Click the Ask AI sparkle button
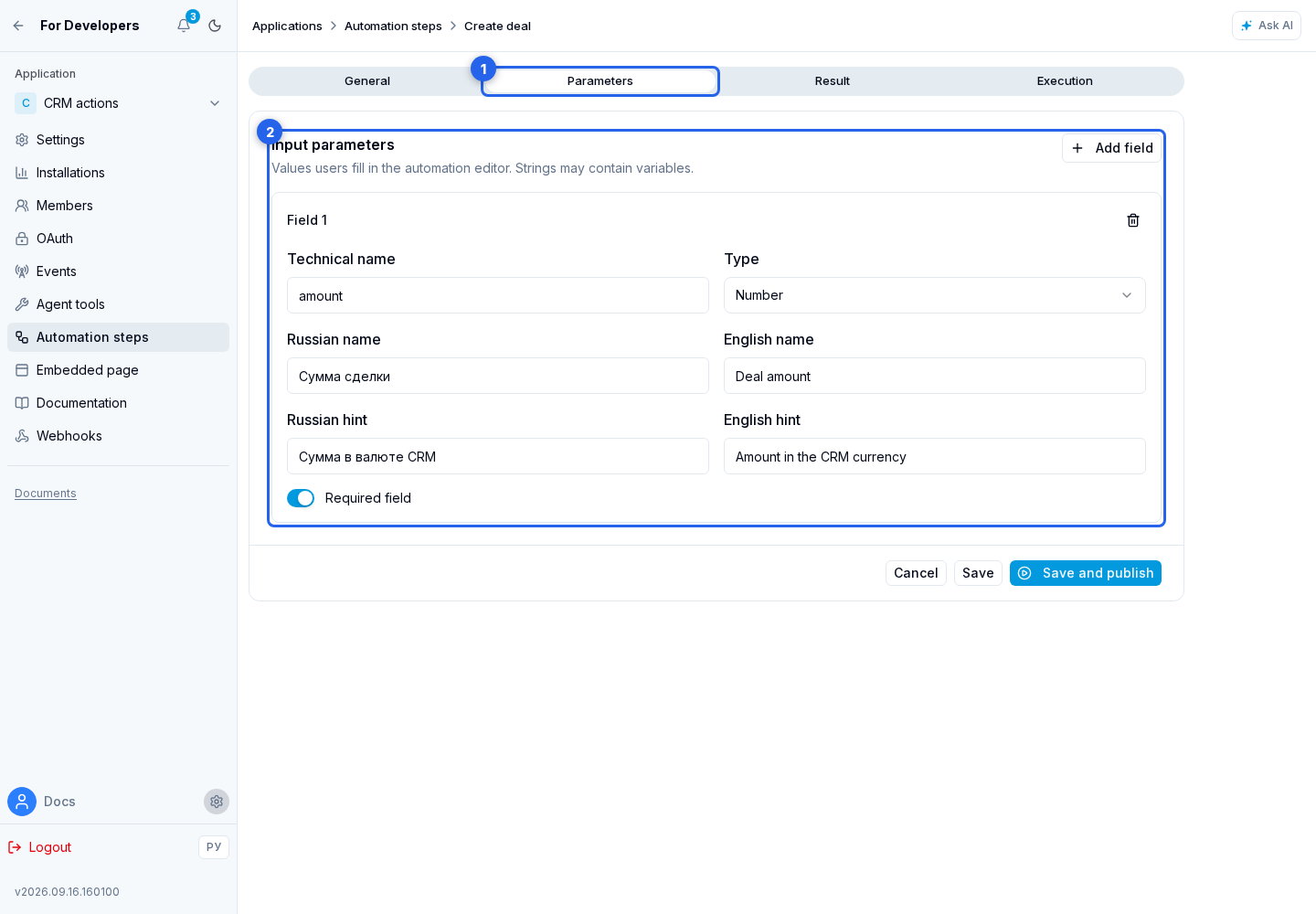 (x=1267, y=26)
